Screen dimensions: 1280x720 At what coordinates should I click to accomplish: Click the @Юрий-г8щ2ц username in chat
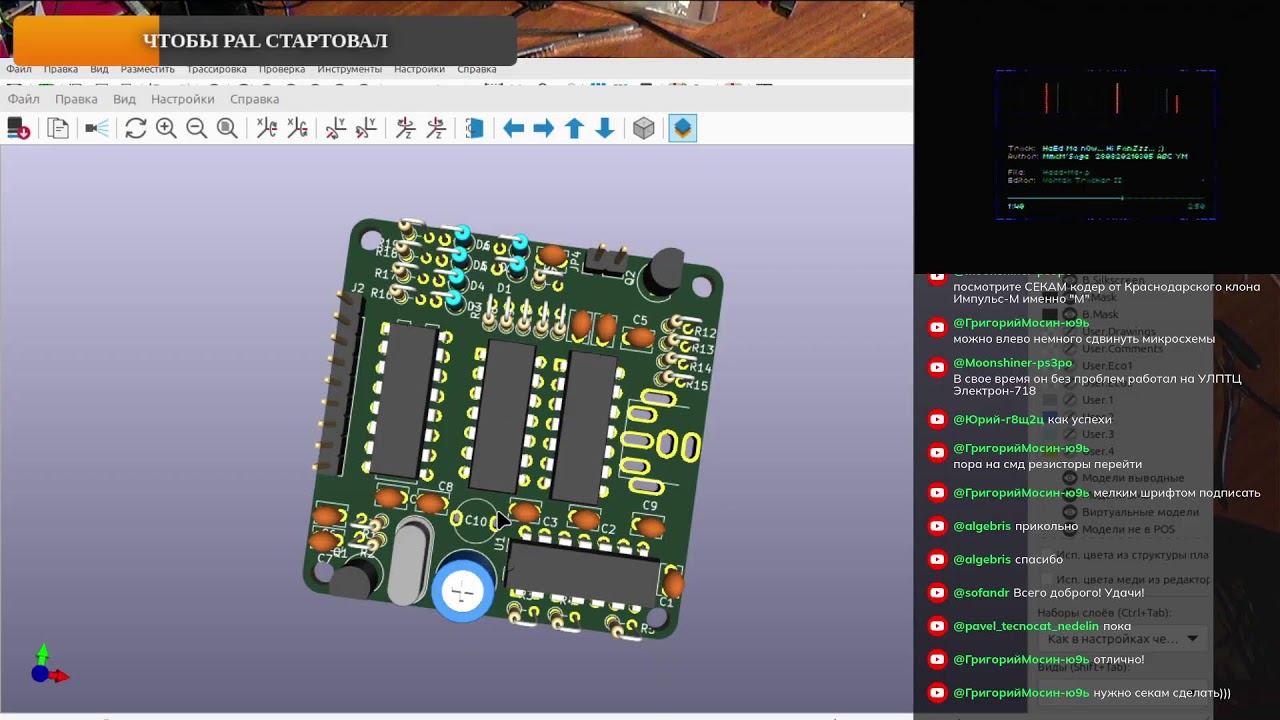998,419
